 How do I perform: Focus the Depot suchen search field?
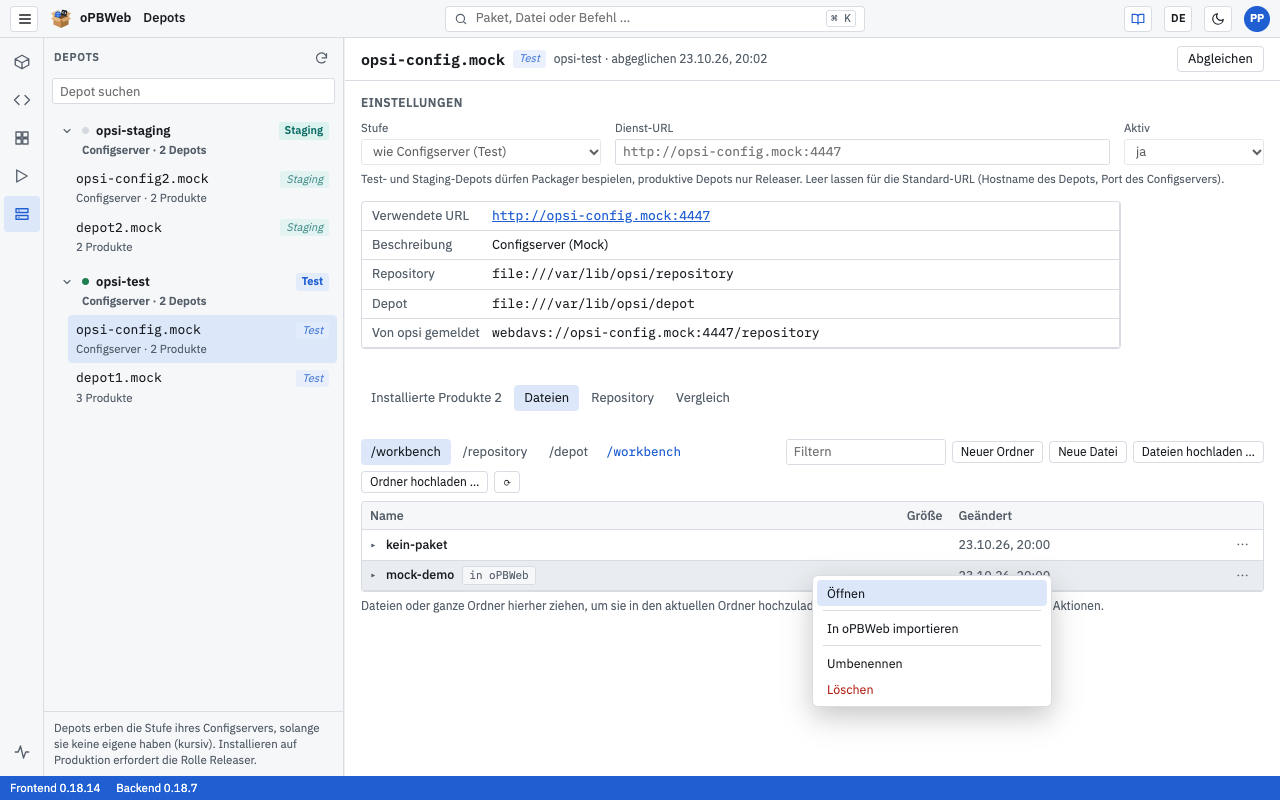tap(193, 91)
